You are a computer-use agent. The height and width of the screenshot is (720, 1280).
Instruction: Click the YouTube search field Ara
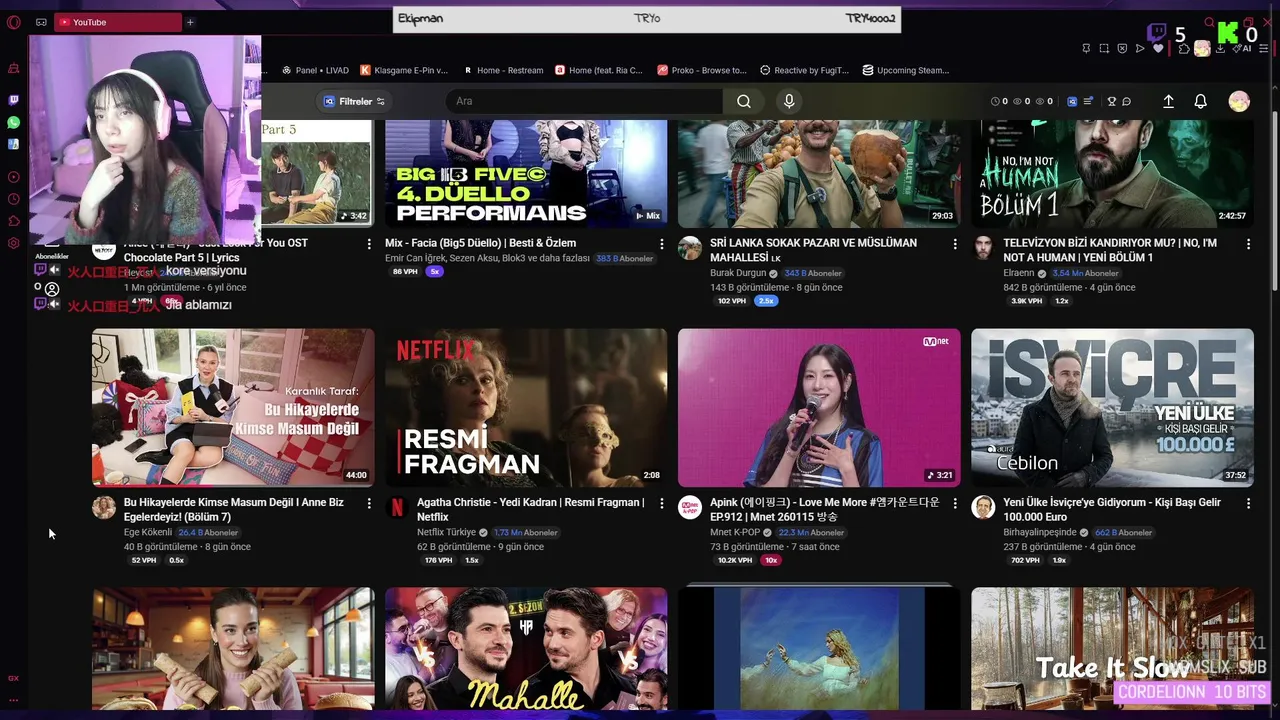tap(584, 101)
